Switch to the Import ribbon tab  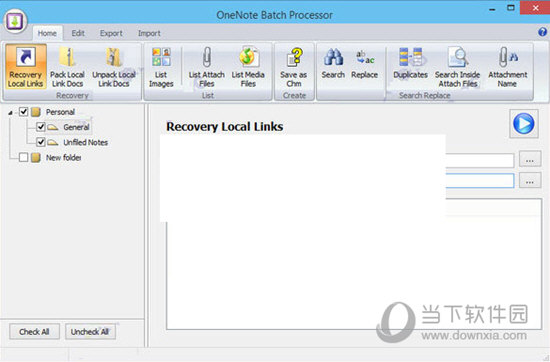(x=149, y=33)
